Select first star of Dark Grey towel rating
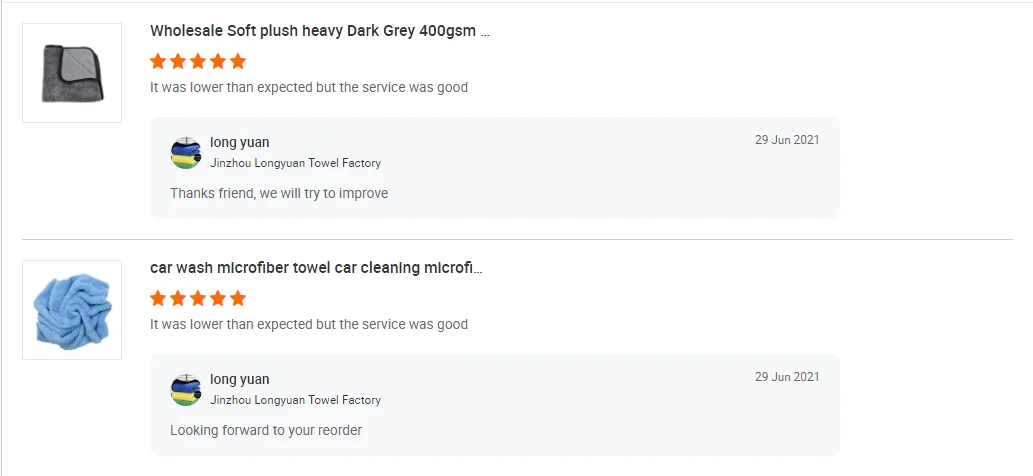 [x=158, y=61]
